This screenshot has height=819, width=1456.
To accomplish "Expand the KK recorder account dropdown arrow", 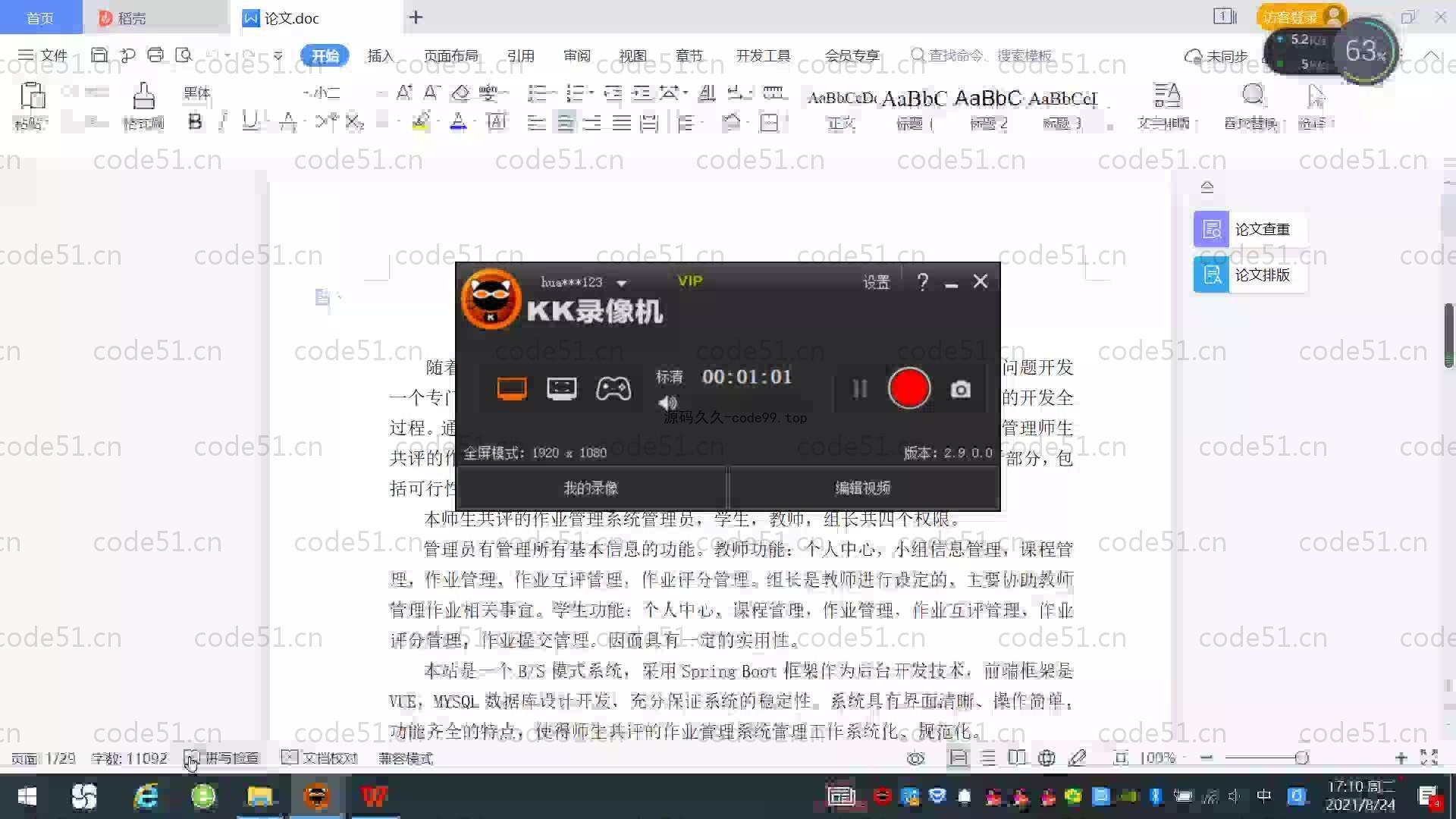I will (622, 284).
